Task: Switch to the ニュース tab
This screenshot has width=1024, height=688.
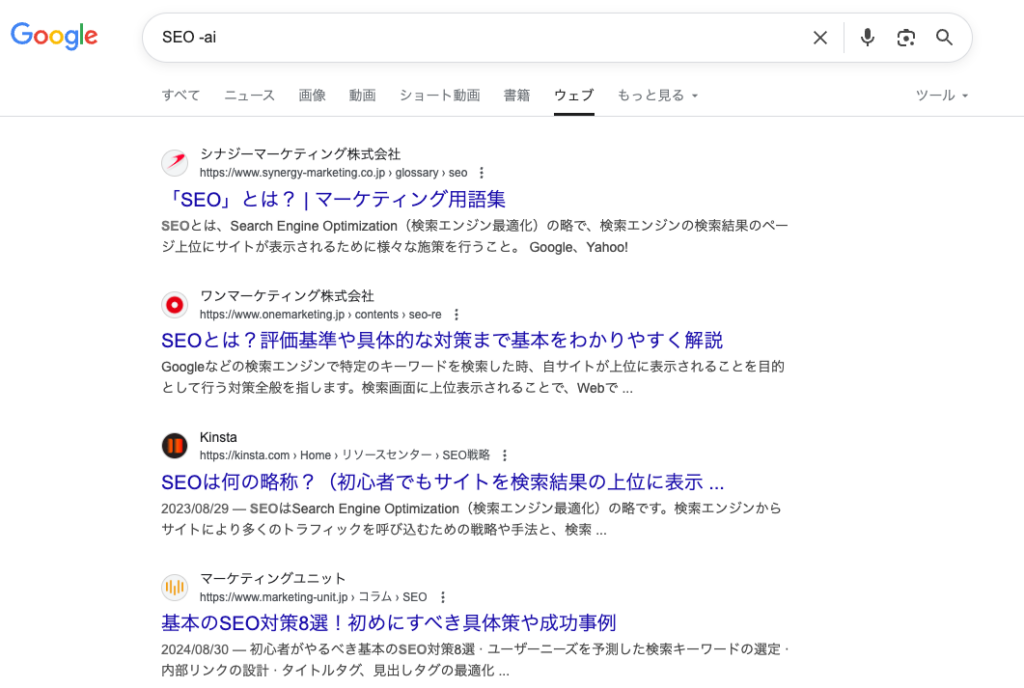Action: click(249, 95)
